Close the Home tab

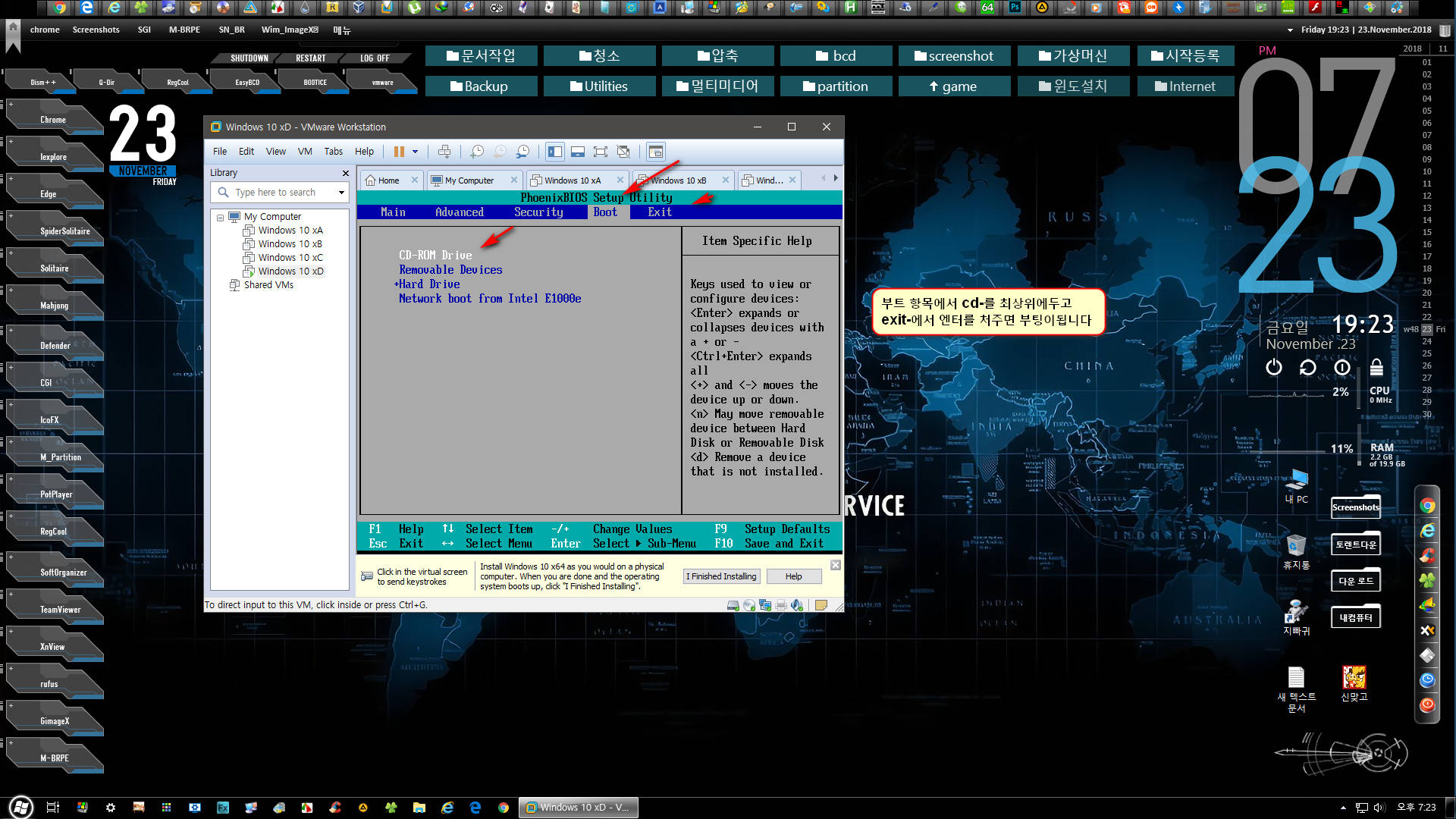(x=415, y=180)
